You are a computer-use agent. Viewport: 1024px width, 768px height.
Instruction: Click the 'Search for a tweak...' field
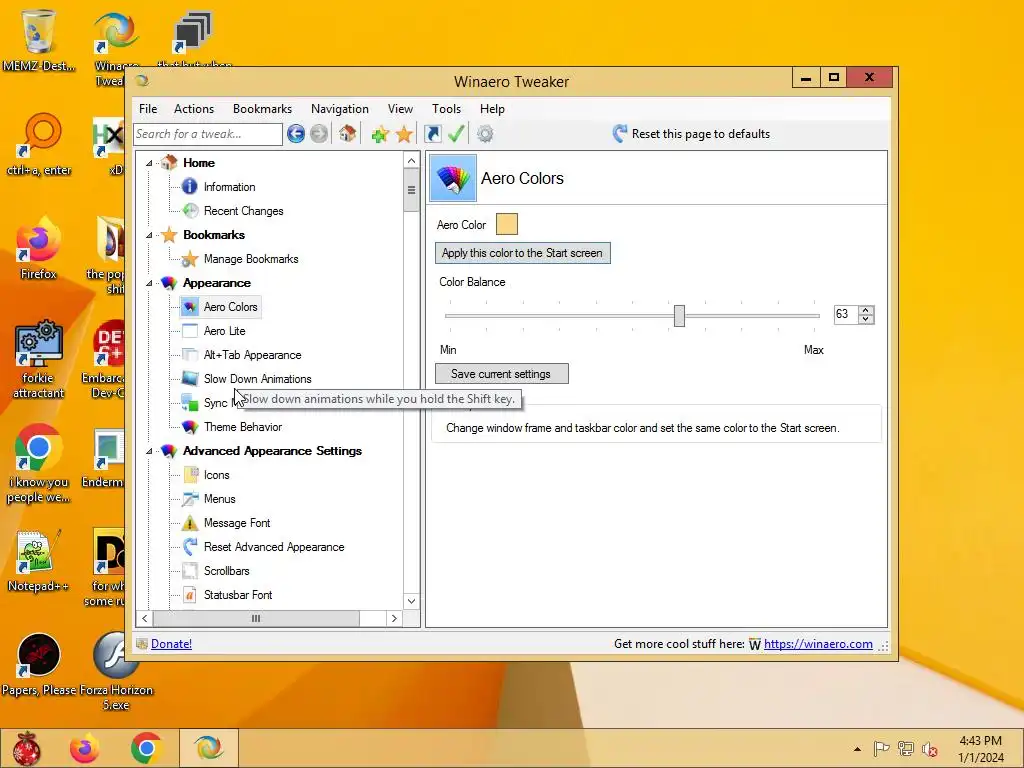(x=208, y=134)
